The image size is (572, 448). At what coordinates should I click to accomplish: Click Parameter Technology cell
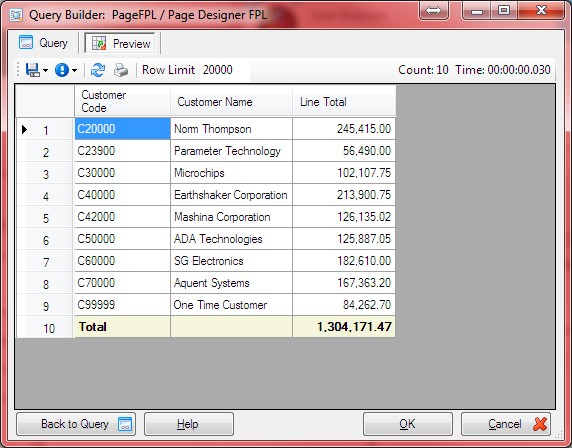pos(231,151)
